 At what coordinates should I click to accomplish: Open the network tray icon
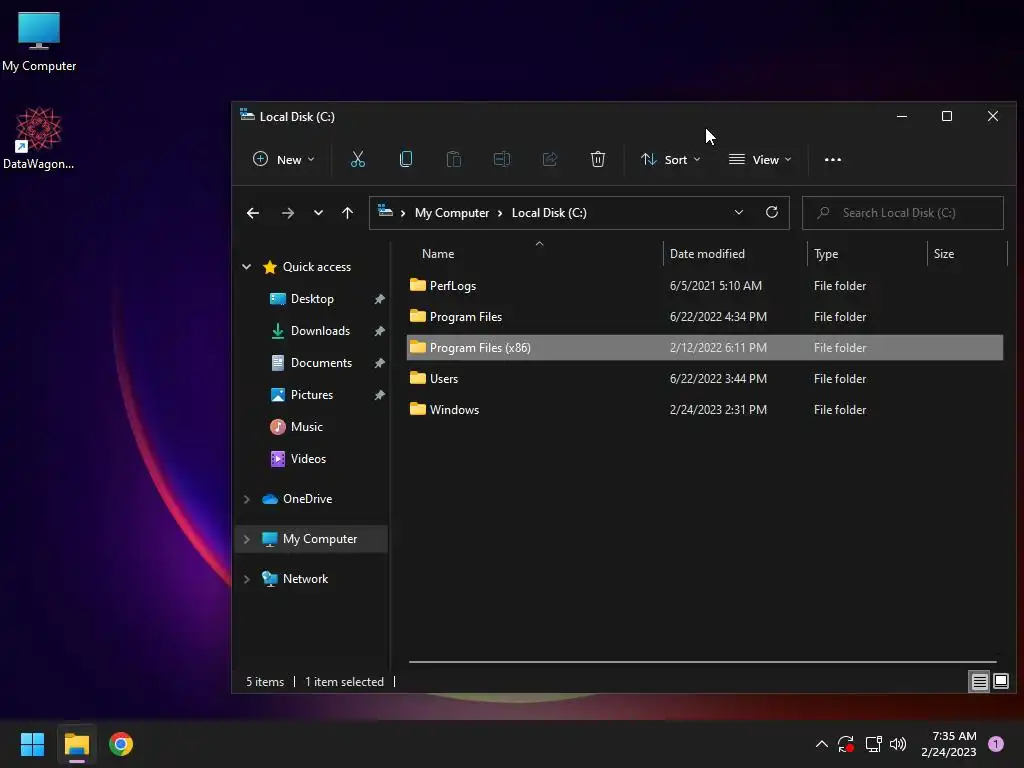(873, 744)
